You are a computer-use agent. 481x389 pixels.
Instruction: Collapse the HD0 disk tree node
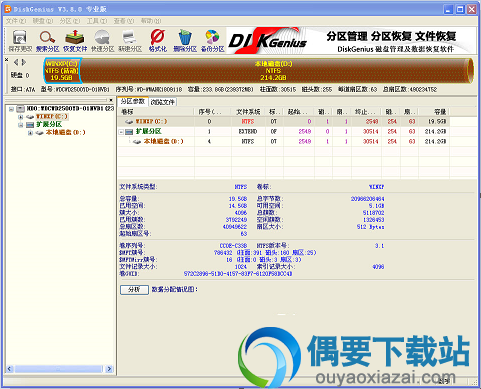coord(12,109)
